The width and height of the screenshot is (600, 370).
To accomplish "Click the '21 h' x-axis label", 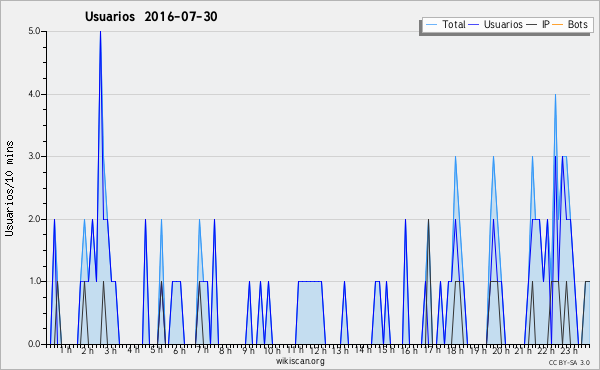I will pyautogui.click(x=523, y=350).
